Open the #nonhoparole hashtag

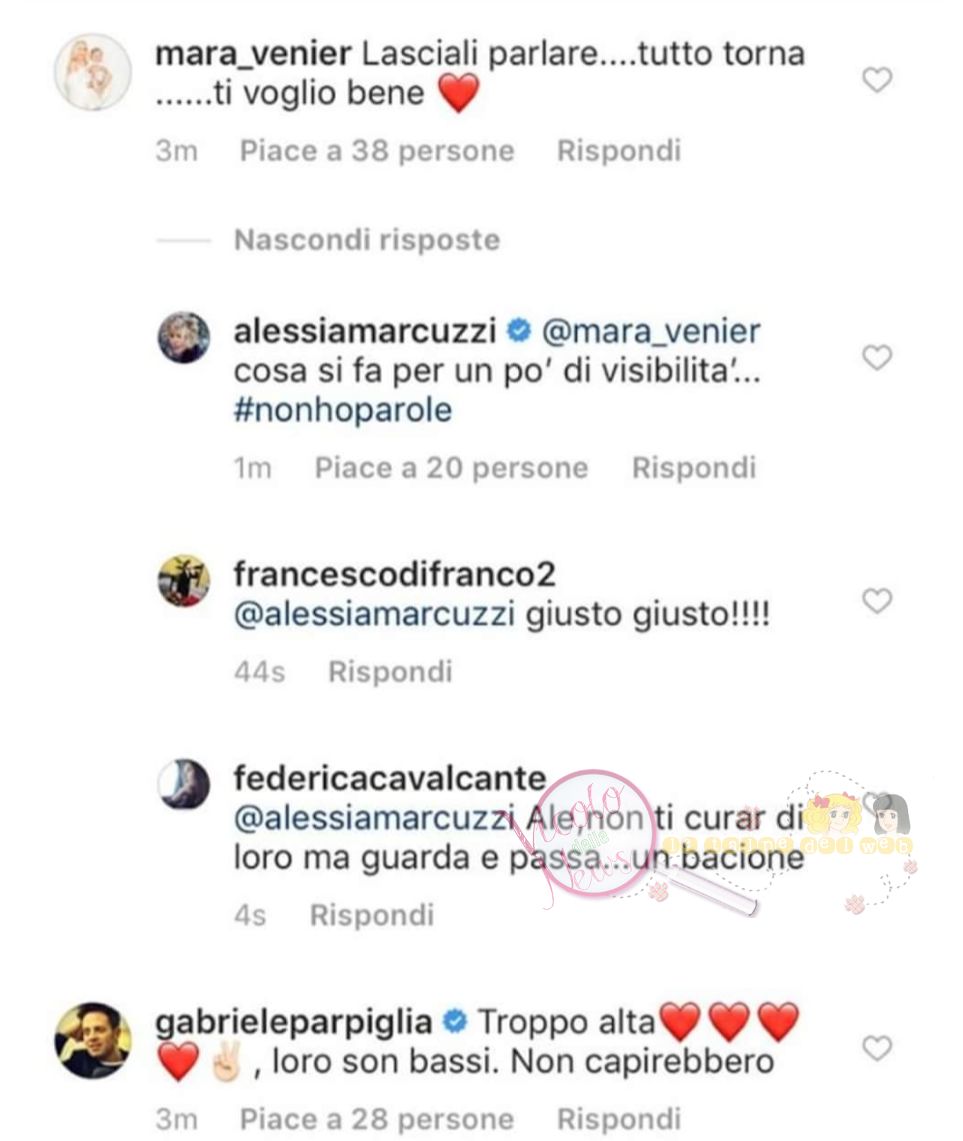343,410
